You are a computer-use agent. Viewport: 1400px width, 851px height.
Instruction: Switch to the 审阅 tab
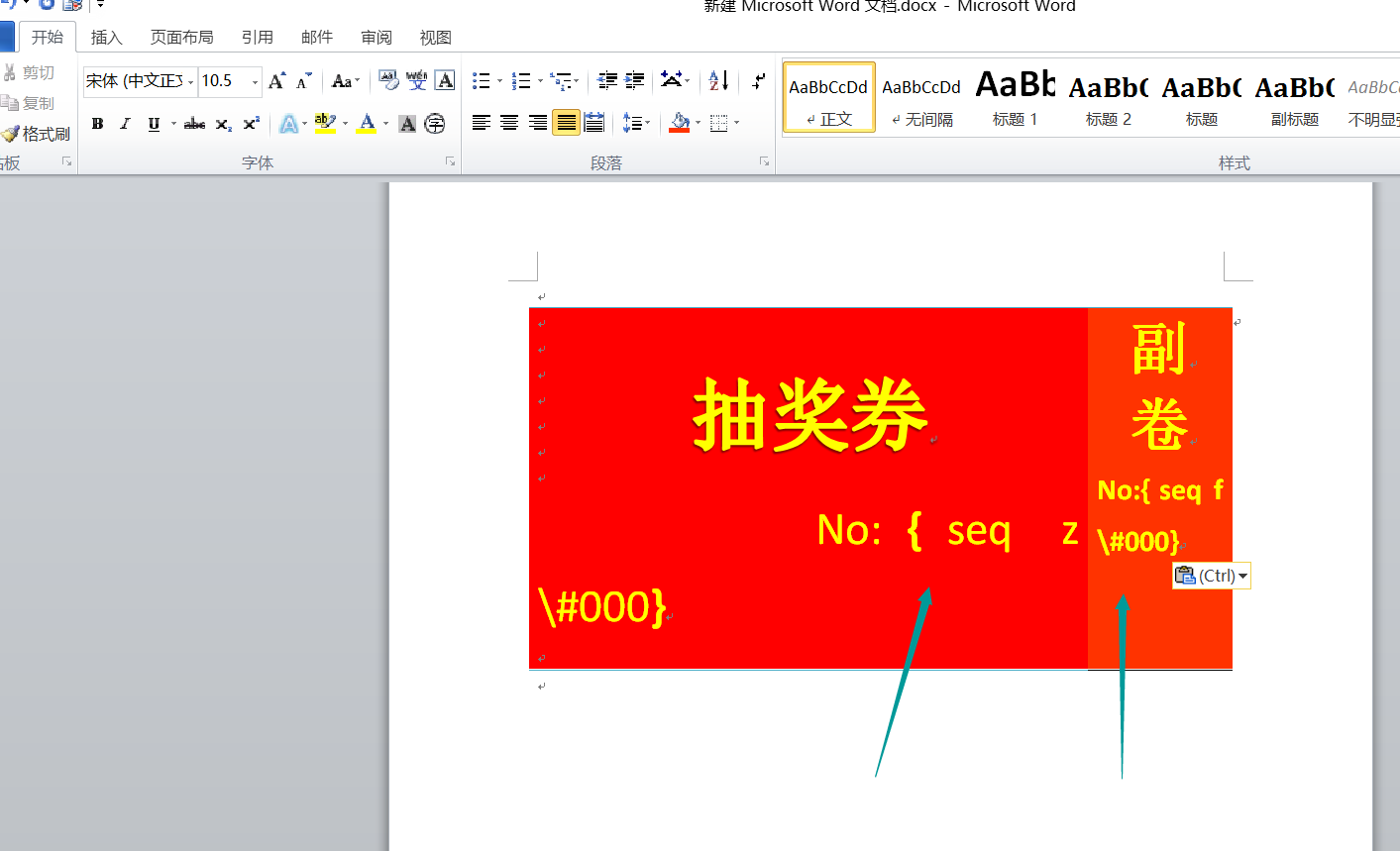click(x=376, y=37)
